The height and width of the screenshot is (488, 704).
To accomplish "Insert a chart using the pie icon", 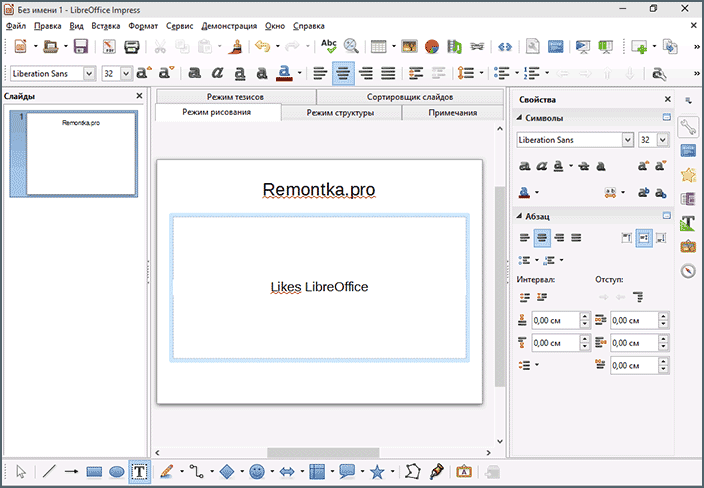I will click(431, 46).
